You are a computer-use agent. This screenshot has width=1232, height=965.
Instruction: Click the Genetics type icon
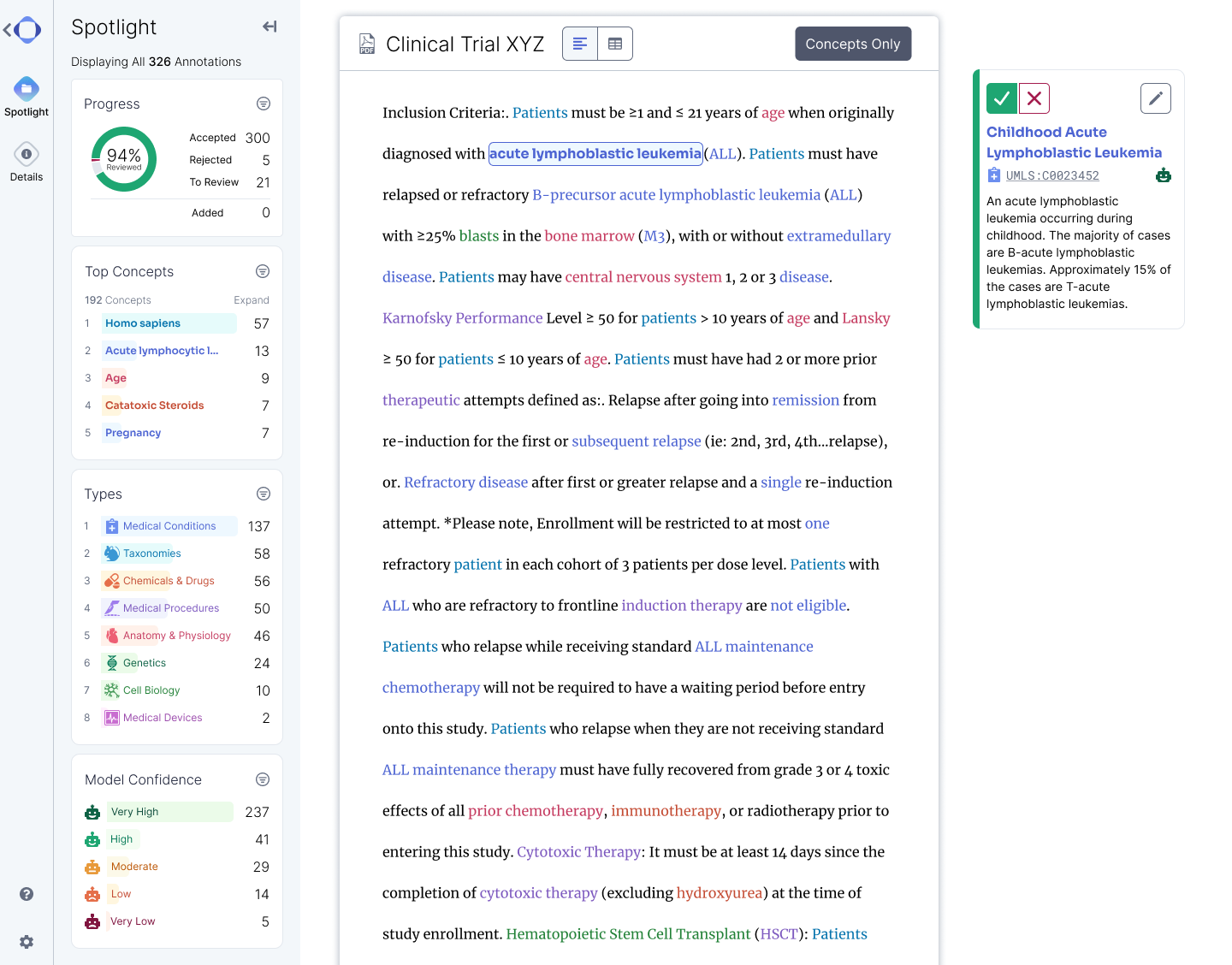click(x=112, y=663)
